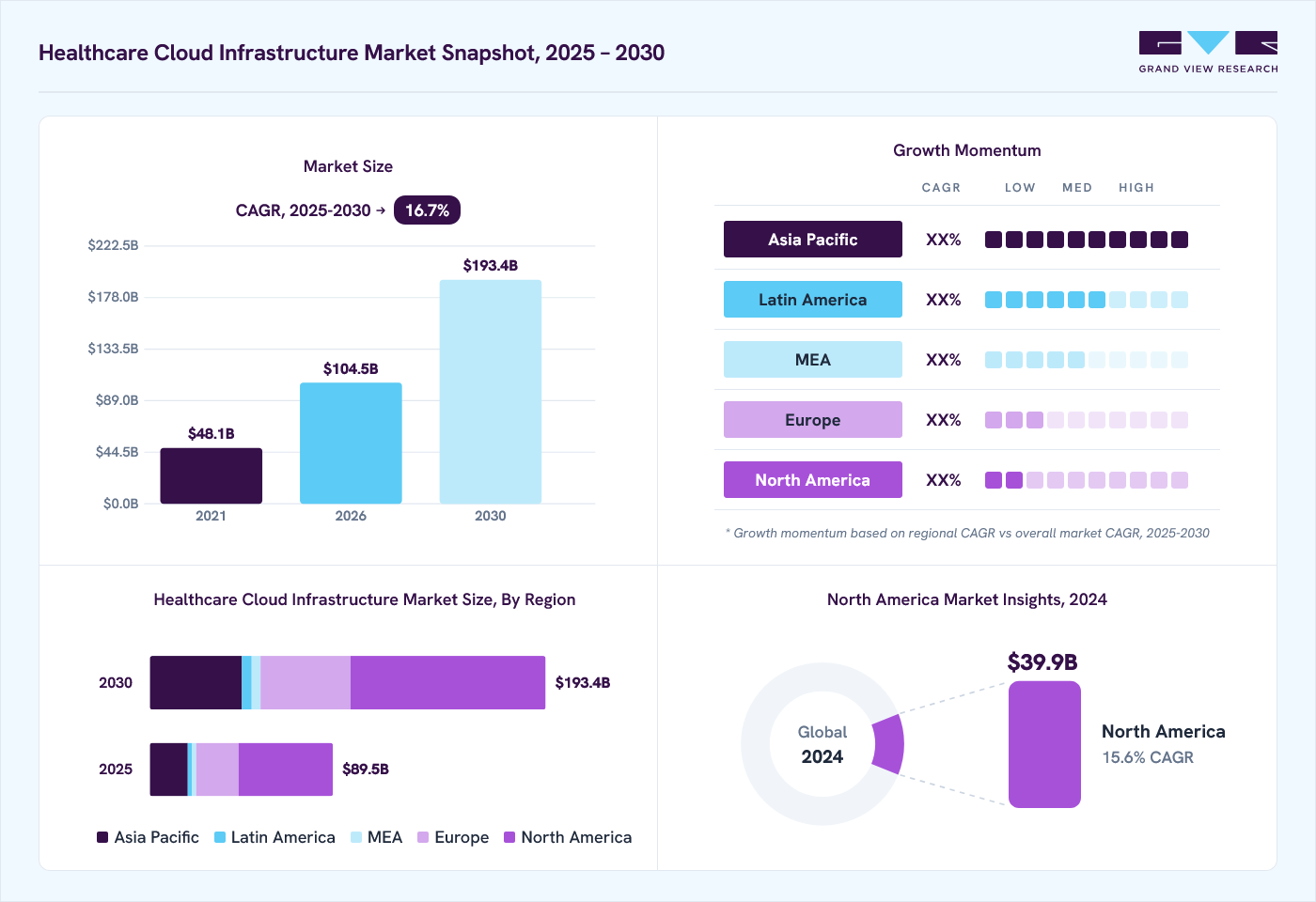The image size is (1316, 902).
Task: Click the 16.7% CAGR badge
Action: point(427,210)
